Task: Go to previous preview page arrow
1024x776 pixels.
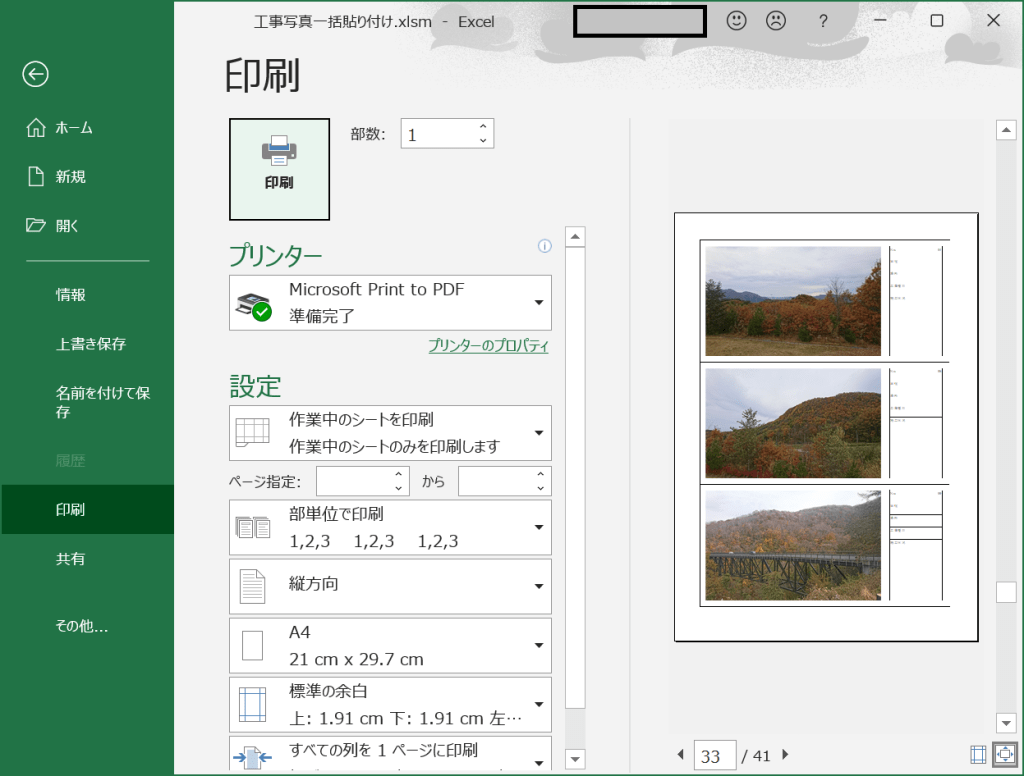Action: coord(681,755)
